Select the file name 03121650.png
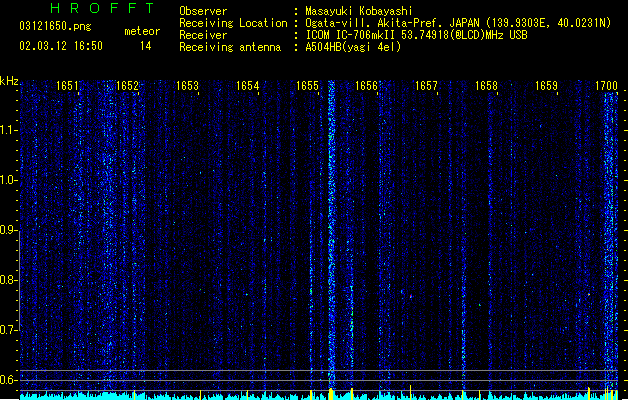629x400 pixels. 55,26
